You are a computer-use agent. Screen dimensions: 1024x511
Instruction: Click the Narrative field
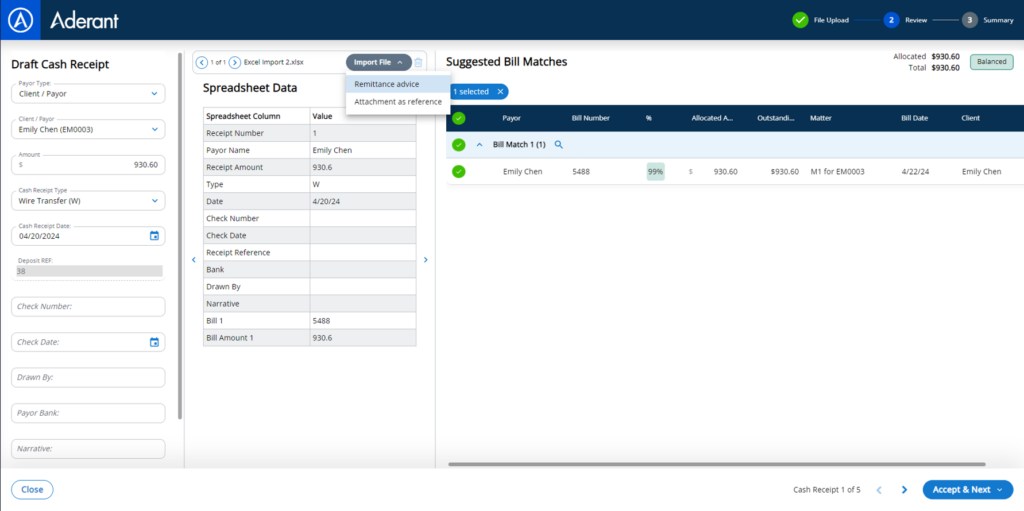(x=88, y=449)
